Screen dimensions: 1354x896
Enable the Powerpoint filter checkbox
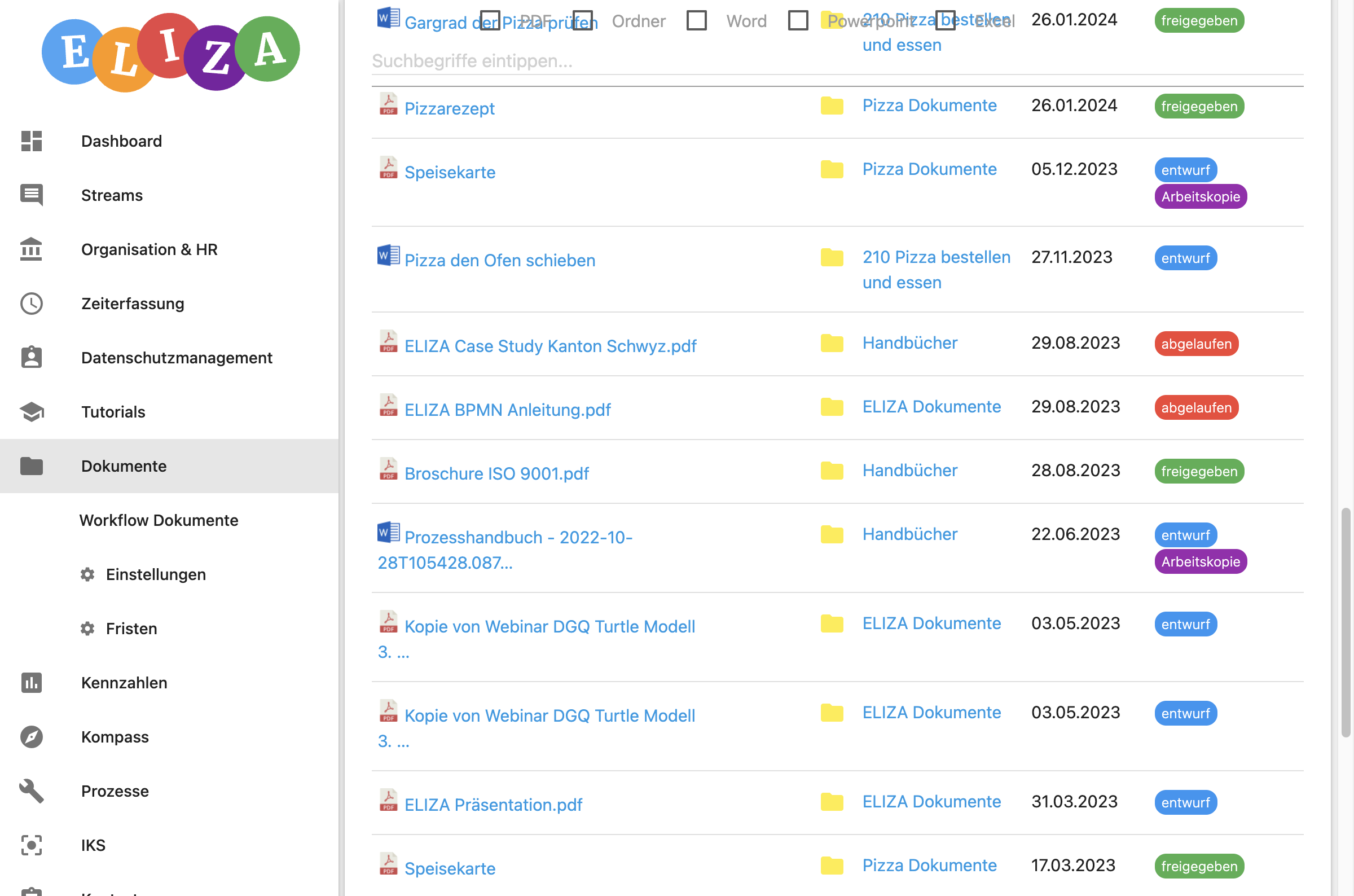(x=798, y=20)
